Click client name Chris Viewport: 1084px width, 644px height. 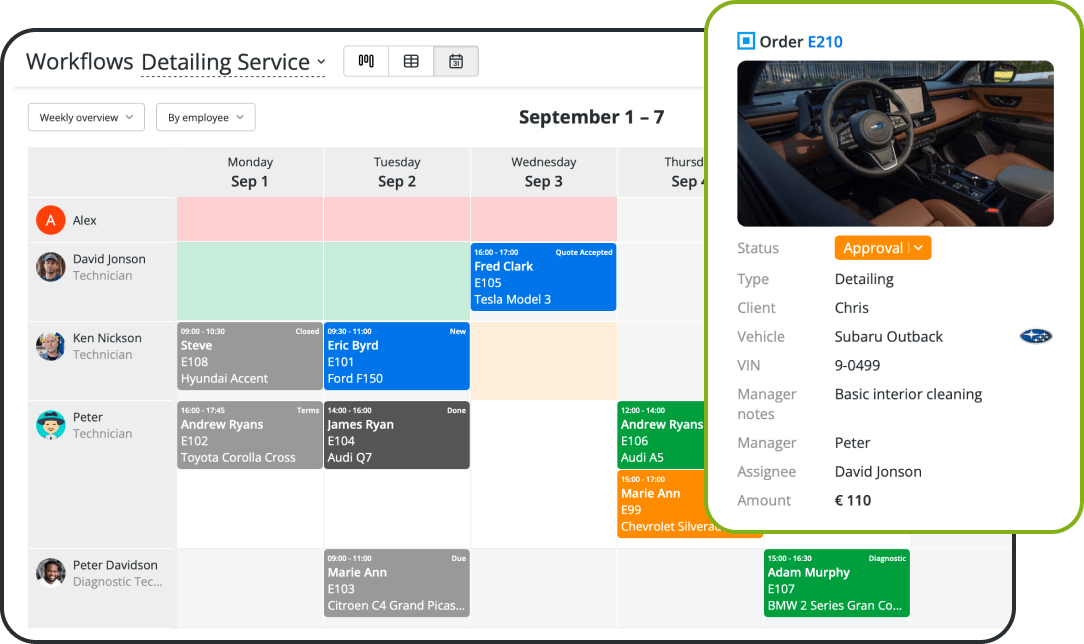click(x=852, y=307)
